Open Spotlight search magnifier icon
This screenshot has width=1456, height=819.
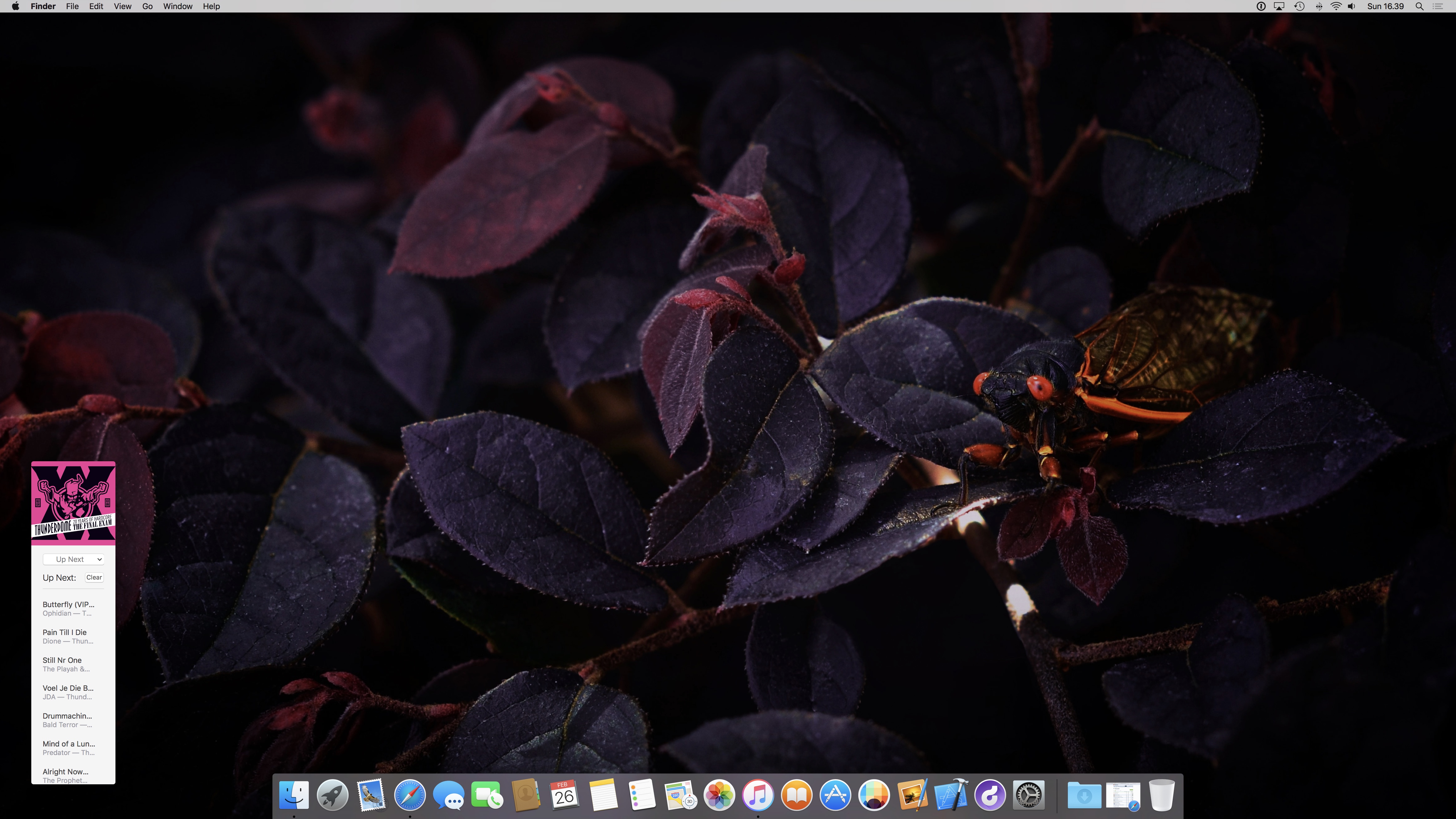[x=1419, y=6]
